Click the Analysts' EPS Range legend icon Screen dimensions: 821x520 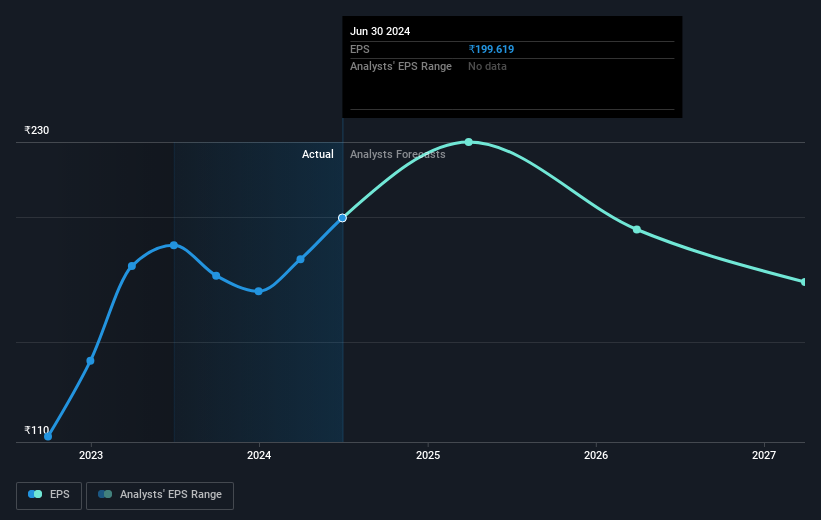[105, 494]
